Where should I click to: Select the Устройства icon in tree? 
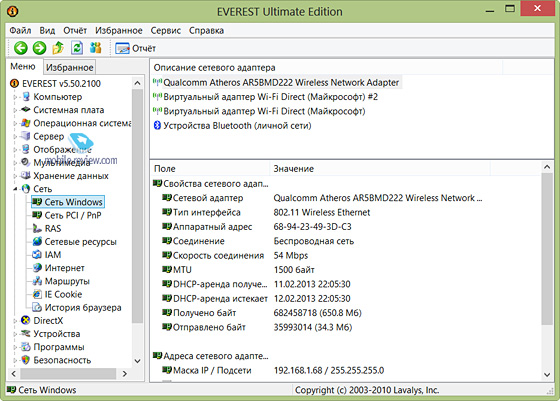[x=26, y=334]
